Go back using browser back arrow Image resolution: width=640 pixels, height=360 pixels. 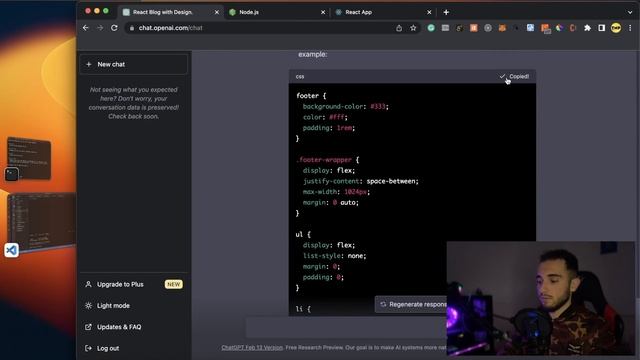tap(86, 28)
